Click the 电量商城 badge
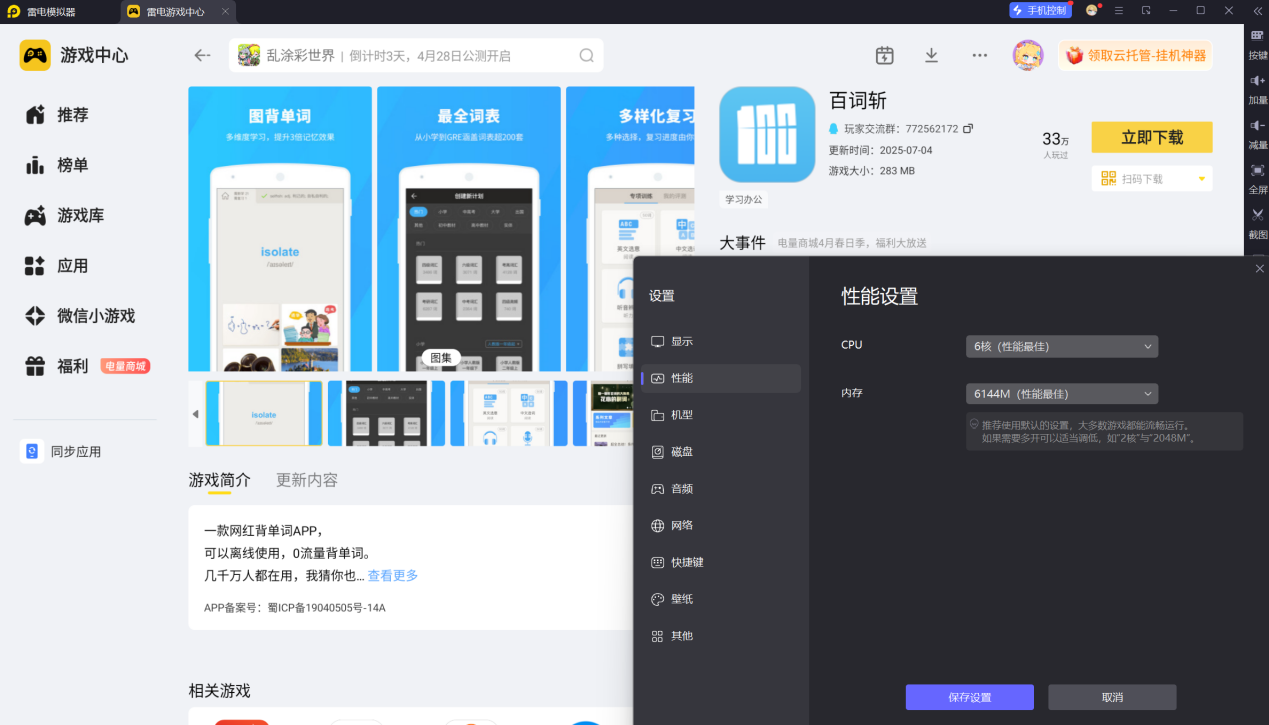The width and height of the screenshot is (1269, 725). pyautogui.click(x=125, y=366)
